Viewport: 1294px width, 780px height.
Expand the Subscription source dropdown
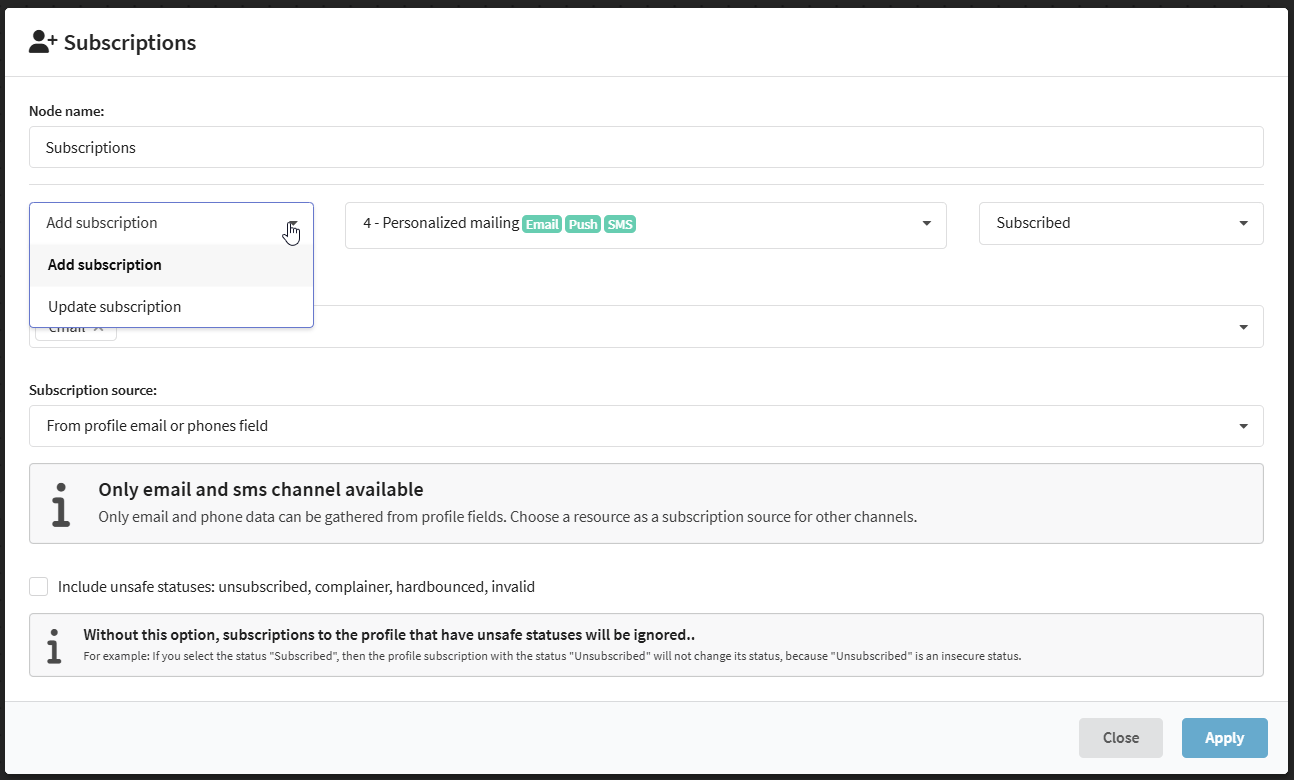tap(1243, 426)
